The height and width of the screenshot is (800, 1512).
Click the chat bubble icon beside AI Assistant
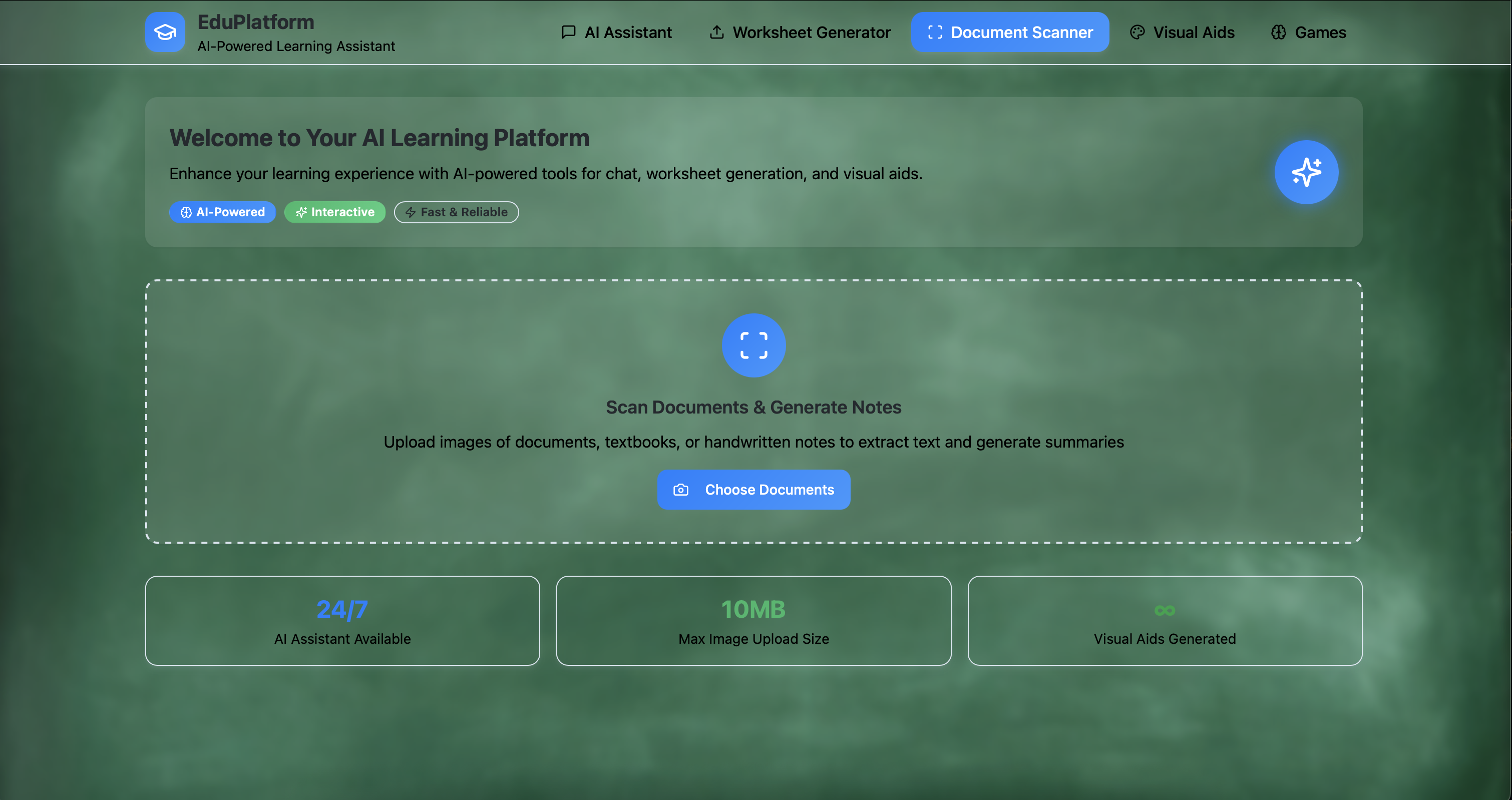(x=568, y=32)
